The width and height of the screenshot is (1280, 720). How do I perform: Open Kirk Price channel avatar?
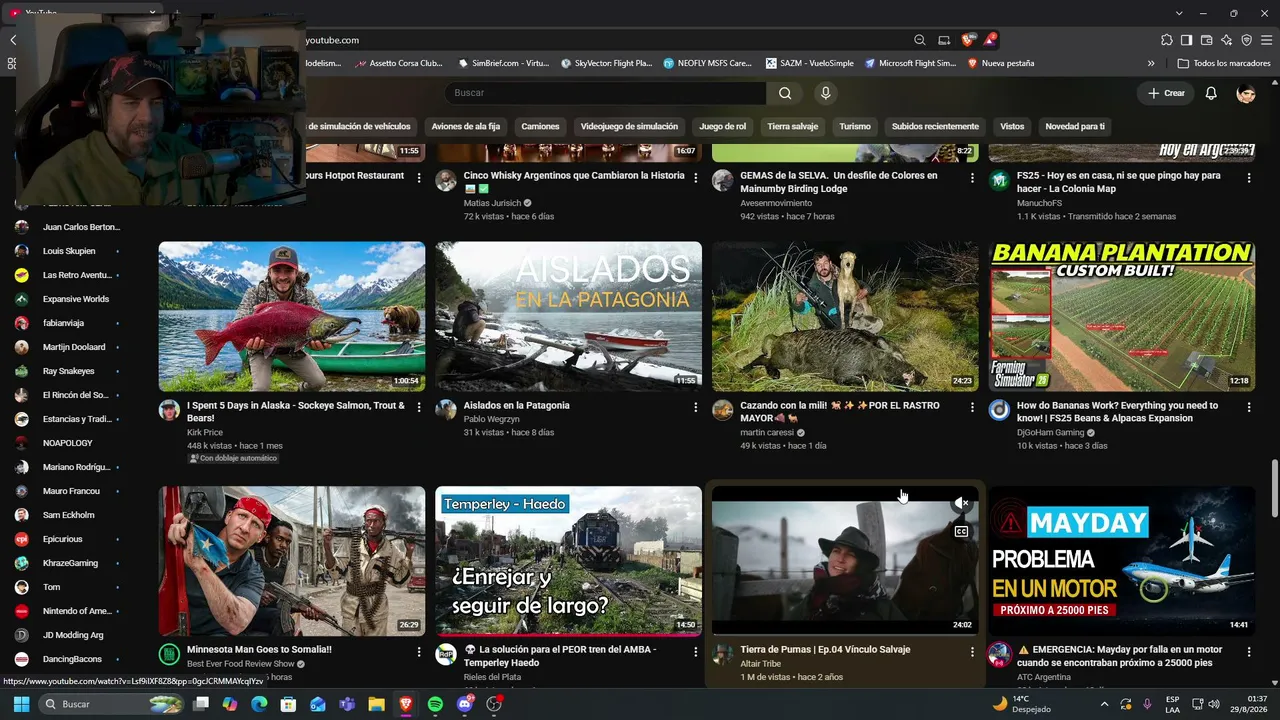pyautogui.click(x=170, y=410)
